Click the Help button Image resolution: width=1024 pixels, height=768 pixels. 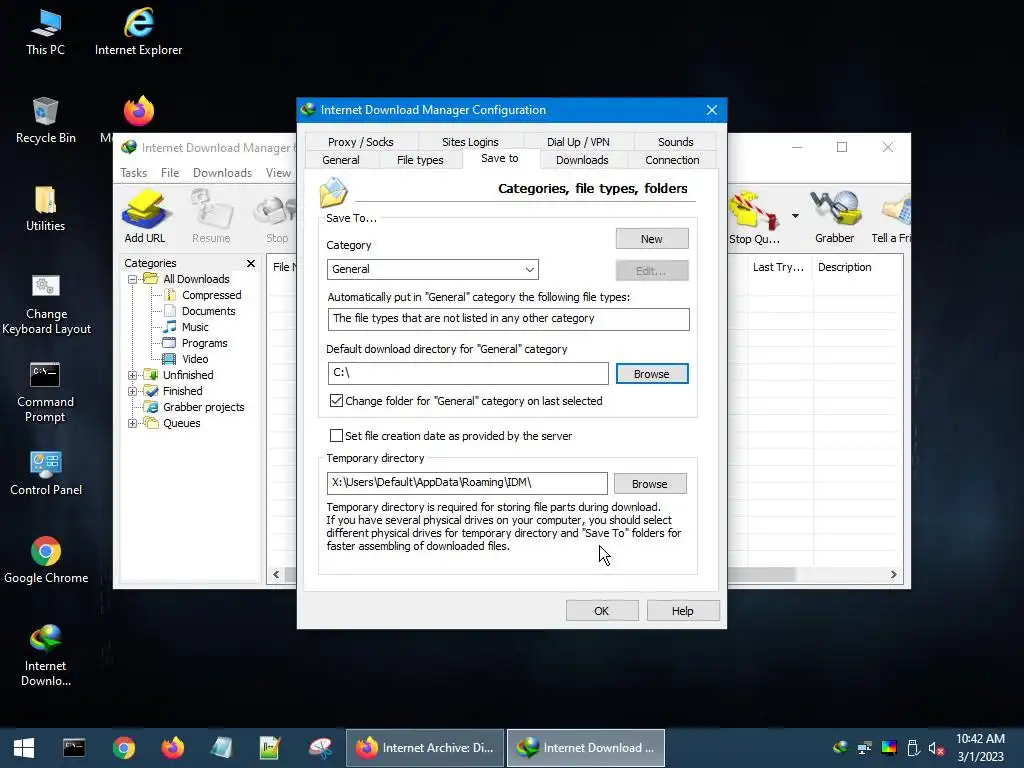(x=683, y=611)
